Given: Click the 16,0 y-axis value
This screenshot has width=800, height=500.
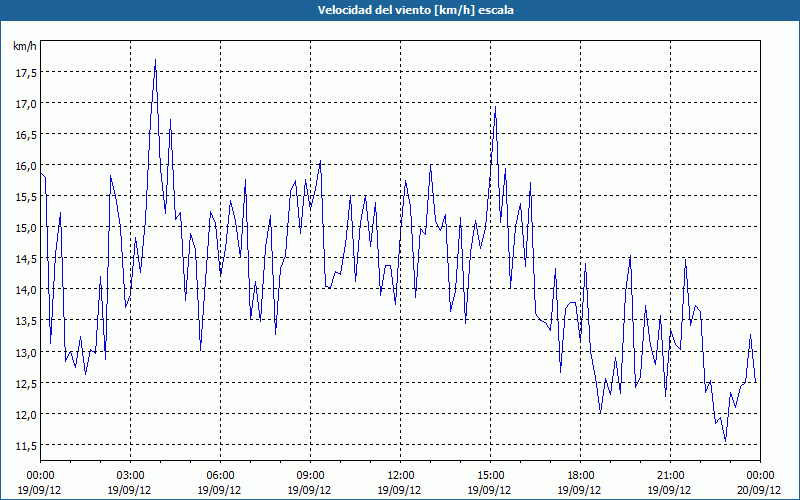Looking at the screenshot, I should click(x=27, y=166).
